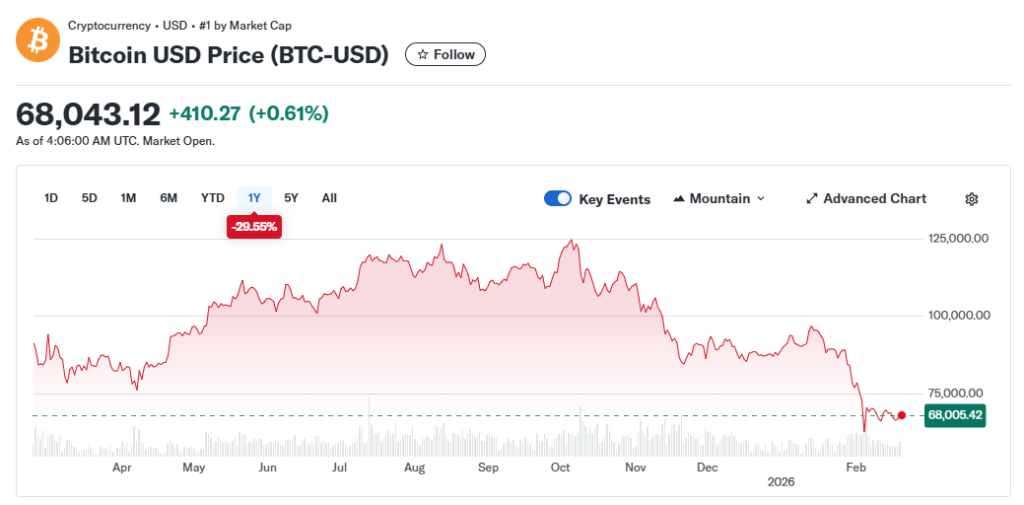Click the green 68,005.42 price label
The width and height of the screenshot is (1024, 505).
click(956, 415)
